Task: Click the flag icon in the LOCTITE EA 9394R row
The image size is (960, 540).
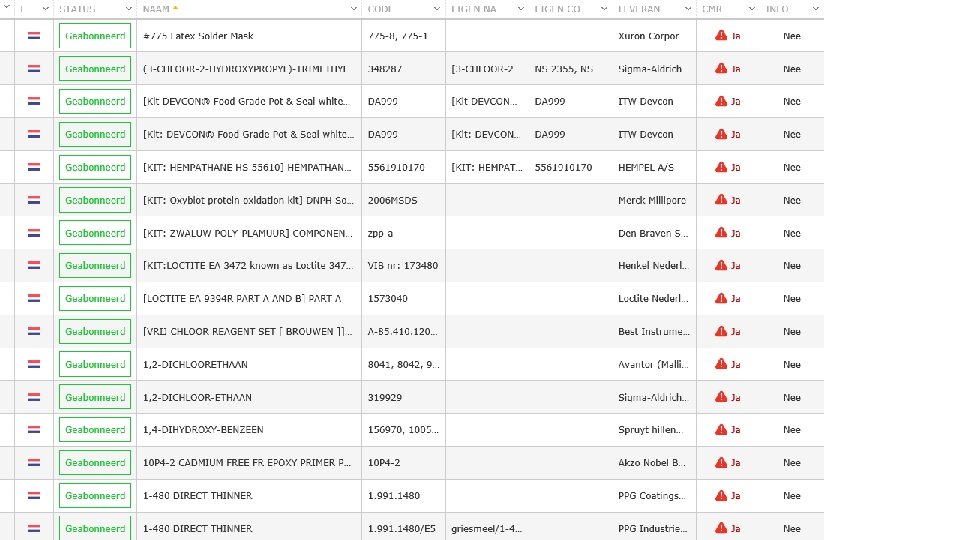Action: [34, 299]
